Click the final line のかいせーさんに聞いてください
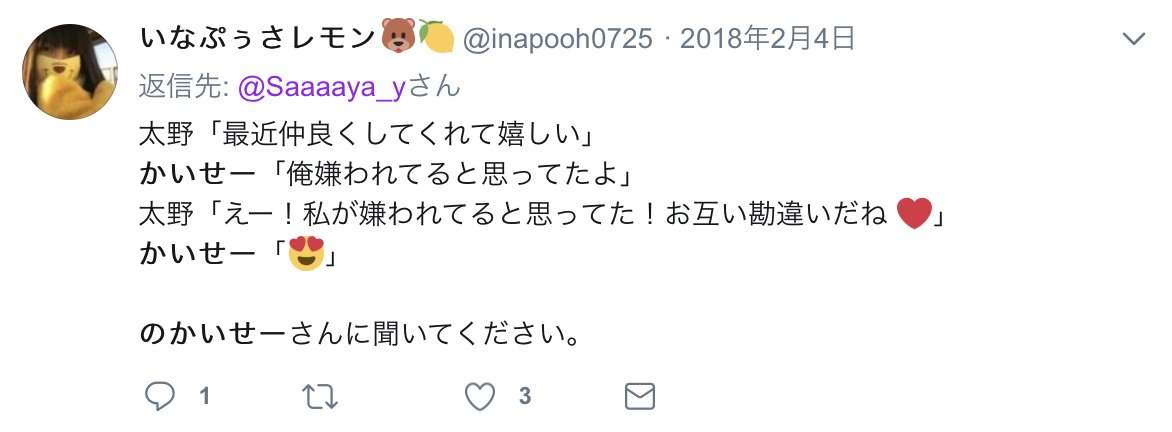 coord(360,333)
